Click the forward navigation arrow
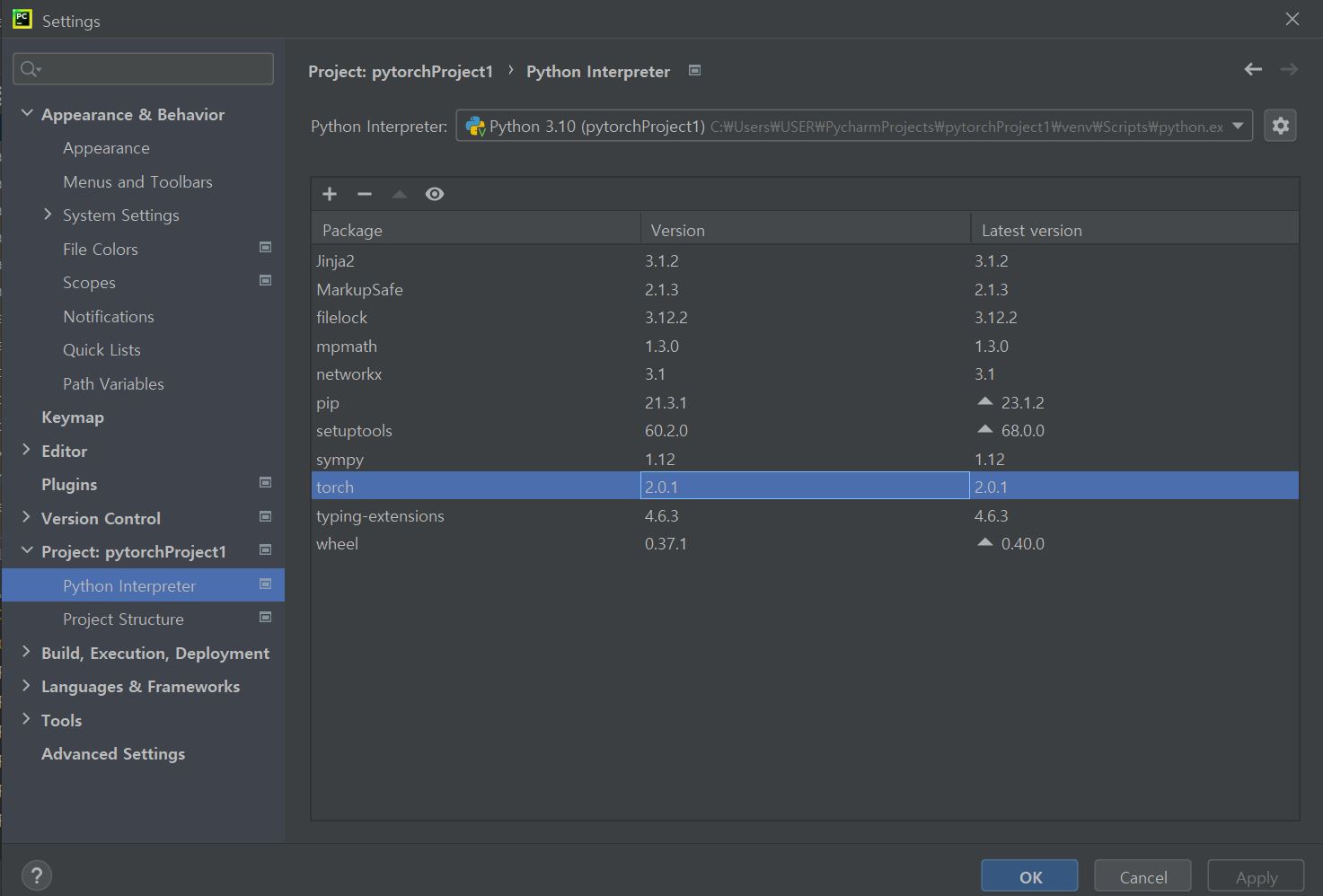 click(x=1289, y=69)
